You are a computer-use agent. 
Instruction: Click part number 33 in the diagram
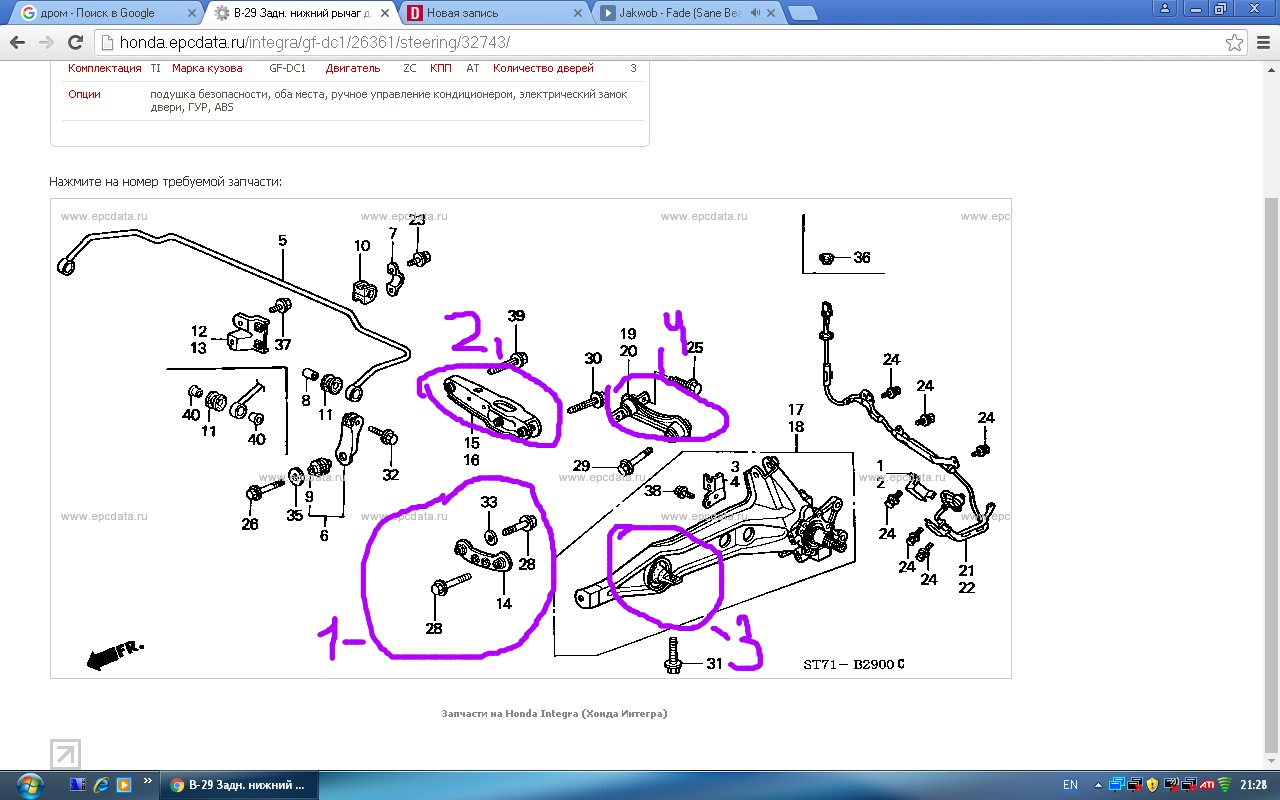pyautogui.click(x=489, y=502)
